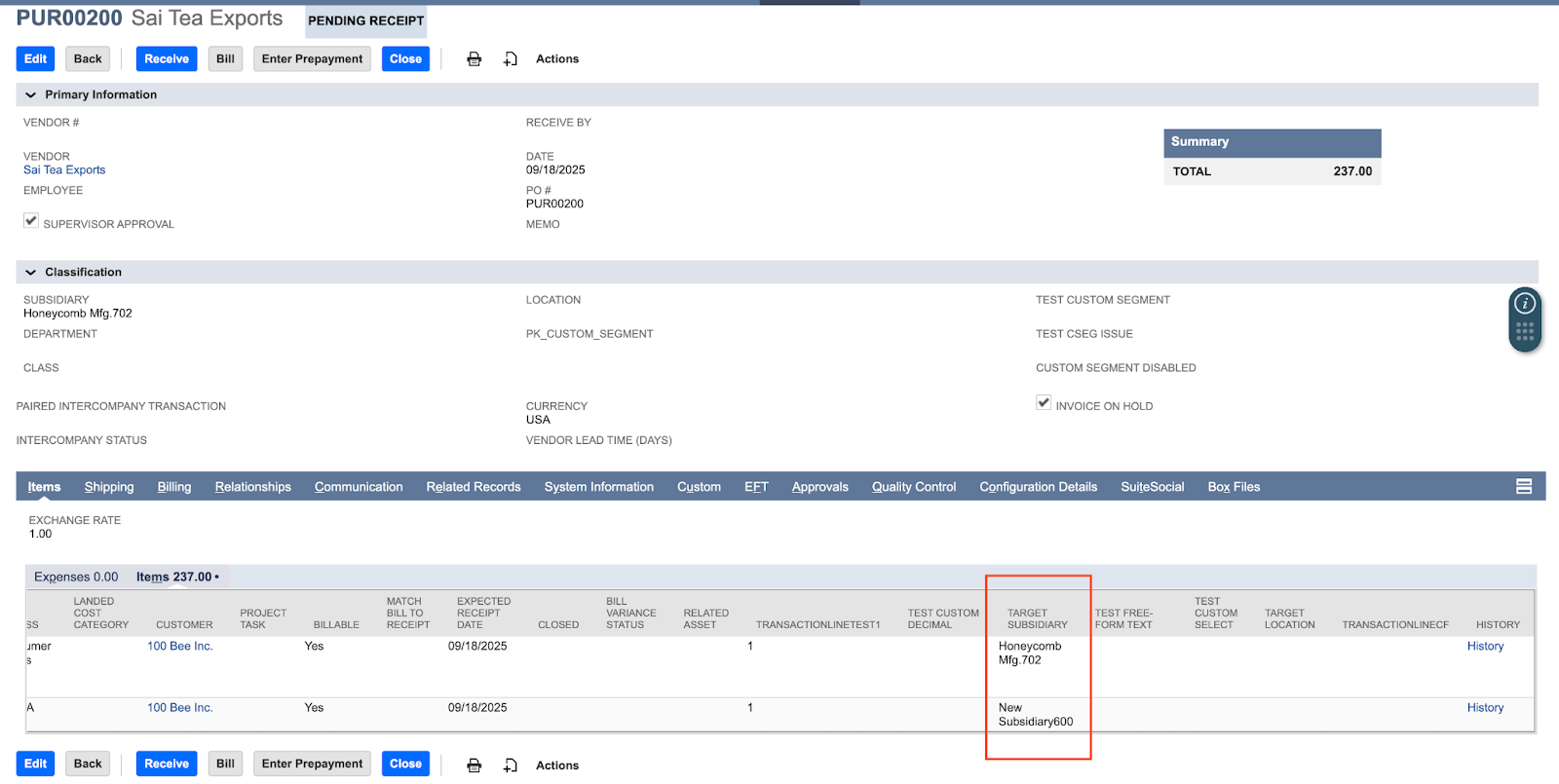The width and height of the screenshot is (1559, 784).
Task: Open History link for first item line
Action: [x=1485, y=647]
